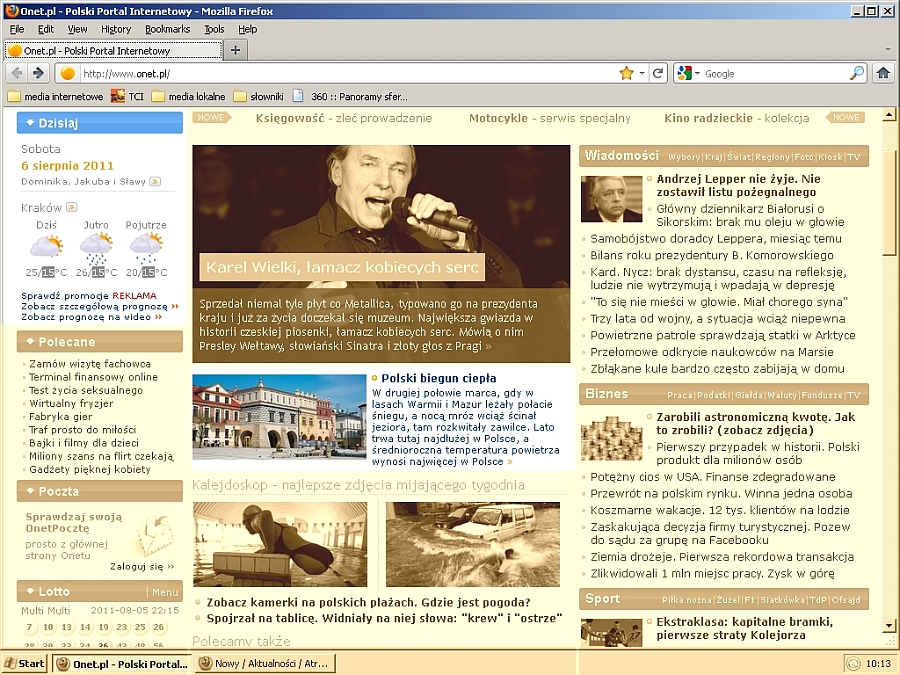The image size is (900, 675).
Task: Click the Onet.pl - Polski Portal taskbar button
Action: coord(123,664)
